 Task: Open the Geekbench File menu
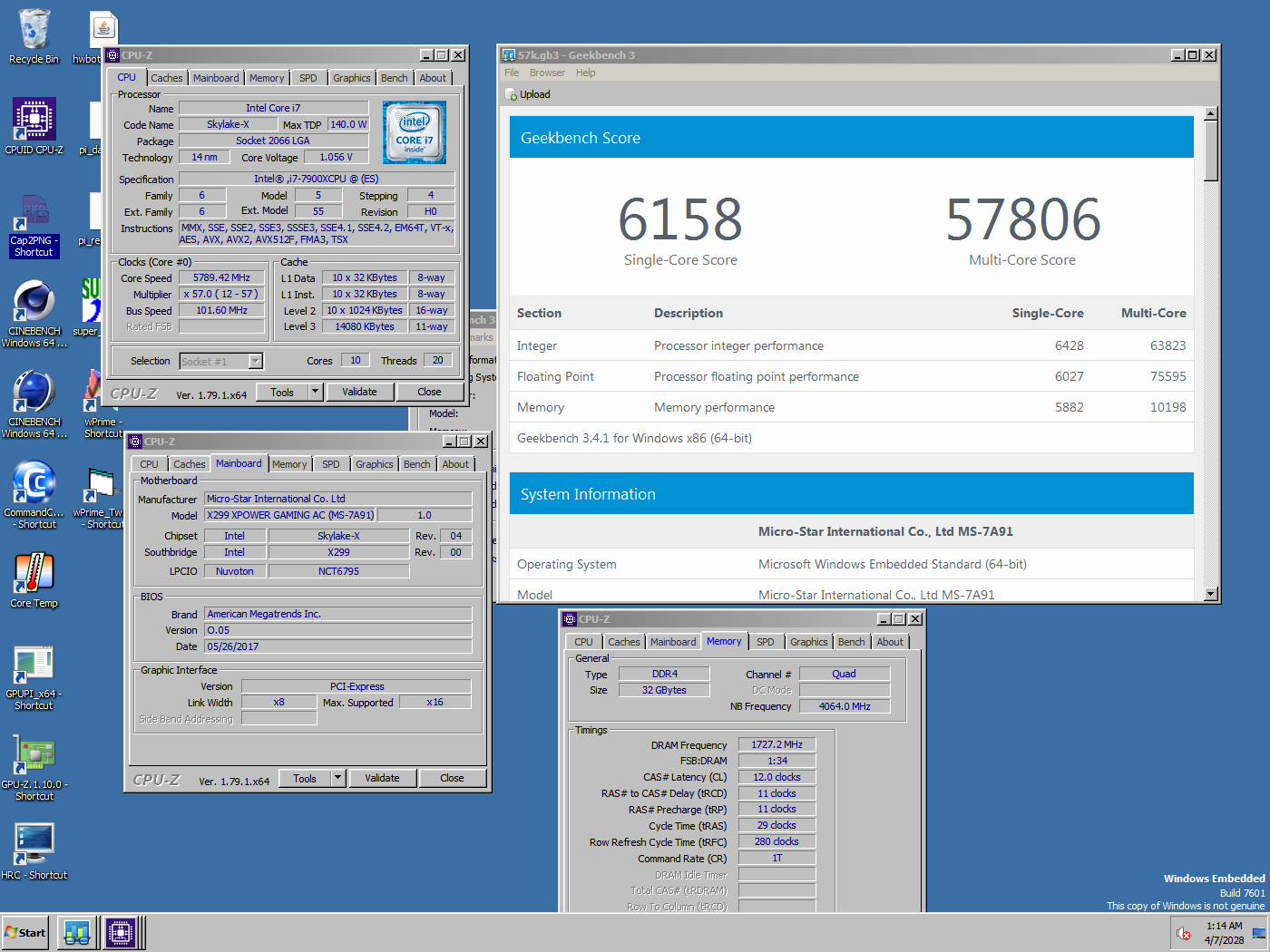(x=512, y=73)
